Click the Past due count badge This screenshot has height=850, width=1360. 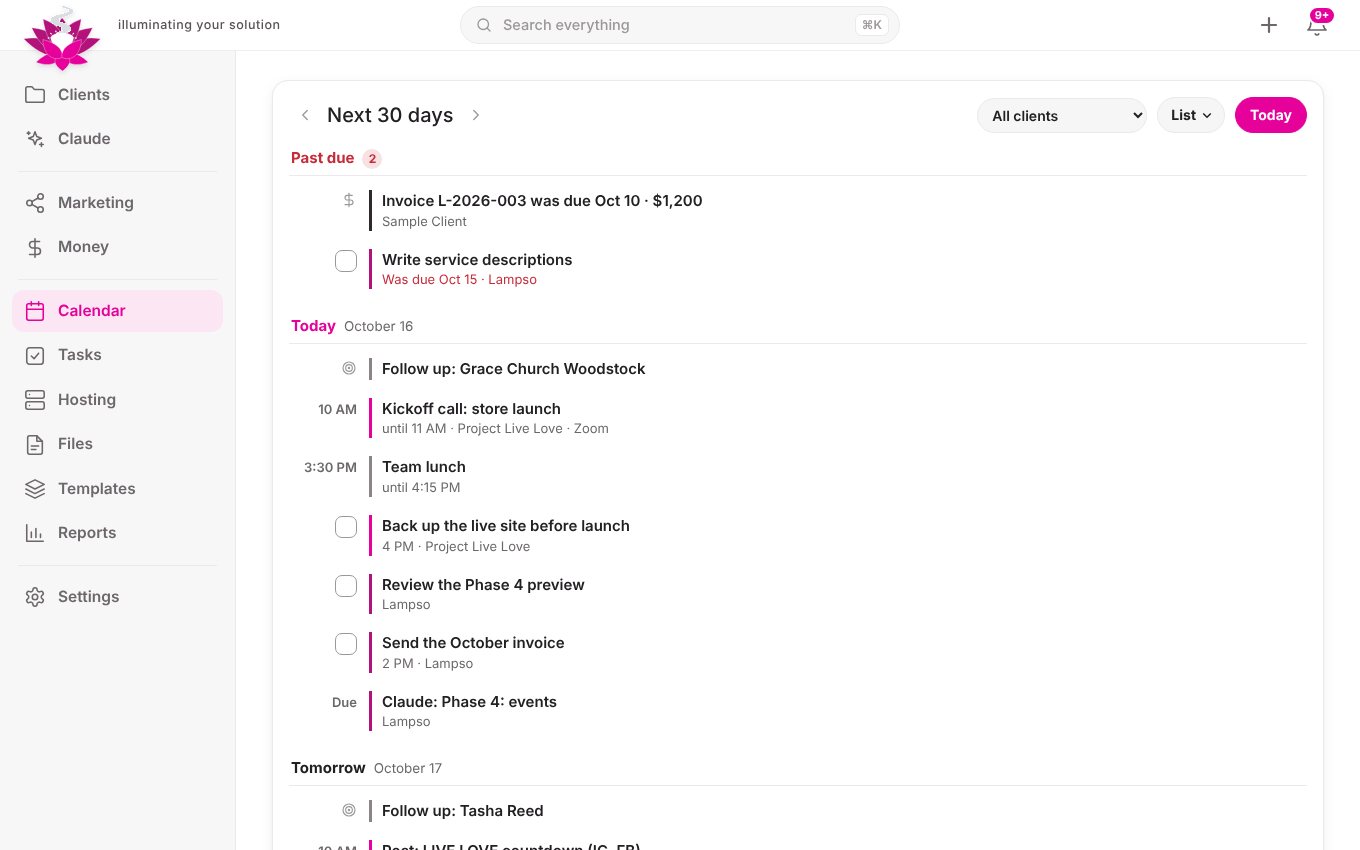(x=372, y=158)
